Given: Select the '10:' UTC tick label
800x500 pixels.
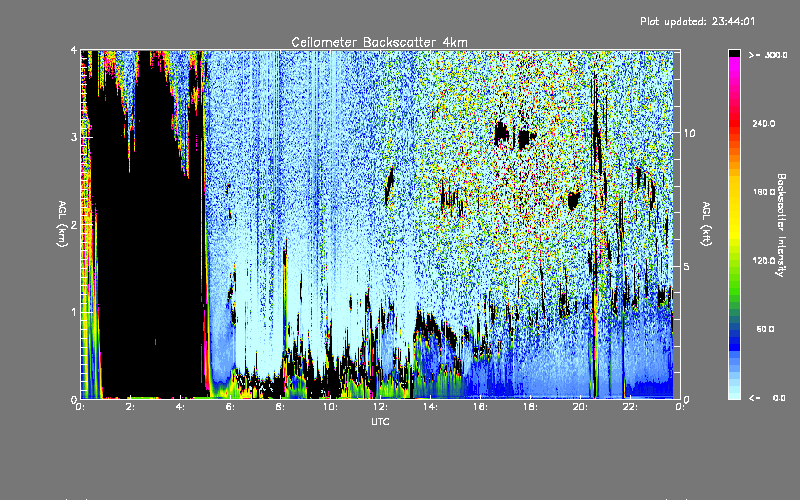Looking at the screenshot, I should (330, 407).
